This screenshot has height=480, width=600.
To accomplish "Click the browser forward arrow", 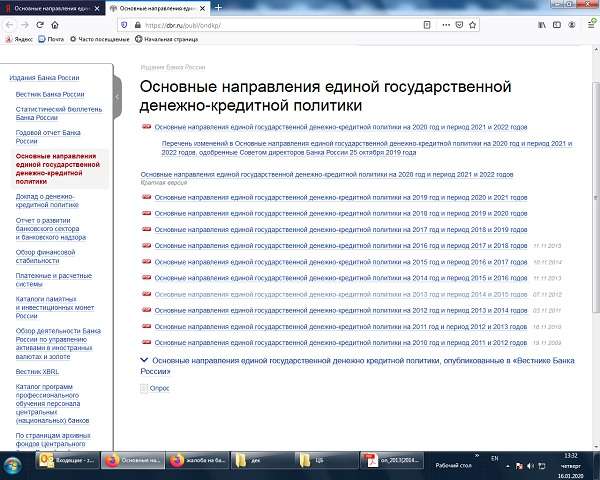I will coord(25,25).
